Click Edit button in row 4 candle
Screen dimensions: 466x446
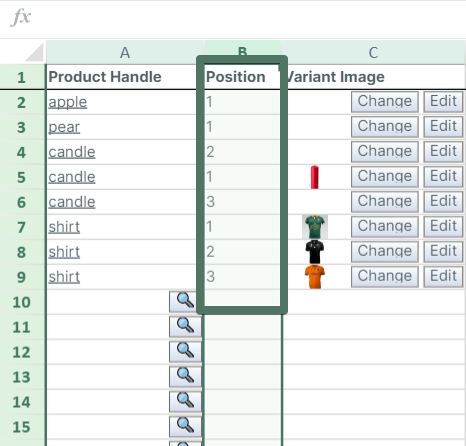point(443,152)
